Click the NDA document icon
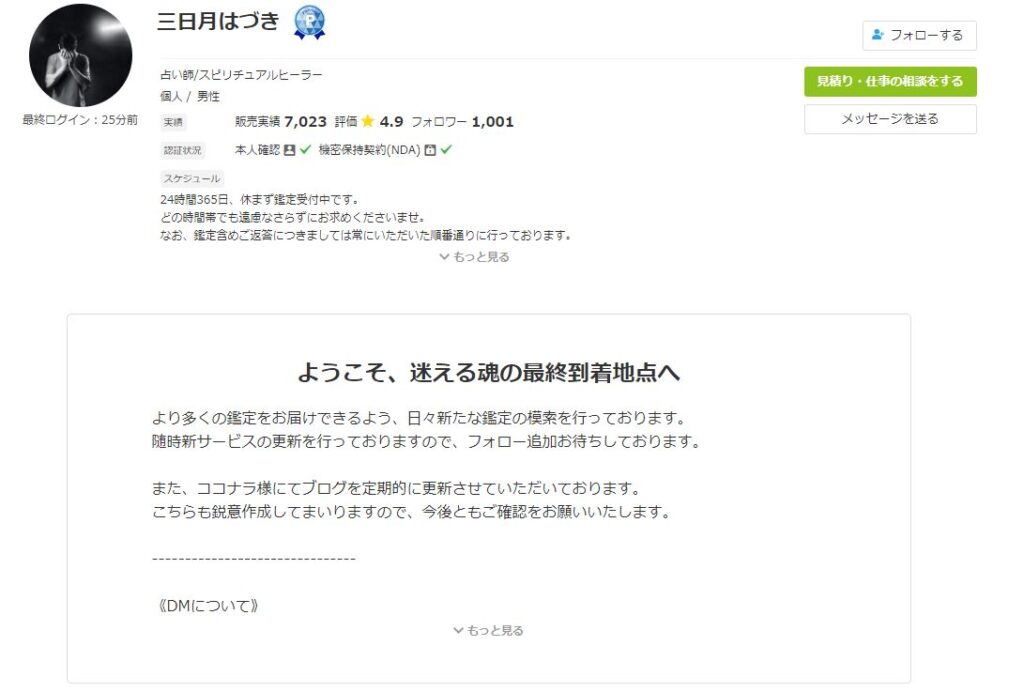Image resolution: width=1024 pixels, height=692 pixels. (430, 150)
